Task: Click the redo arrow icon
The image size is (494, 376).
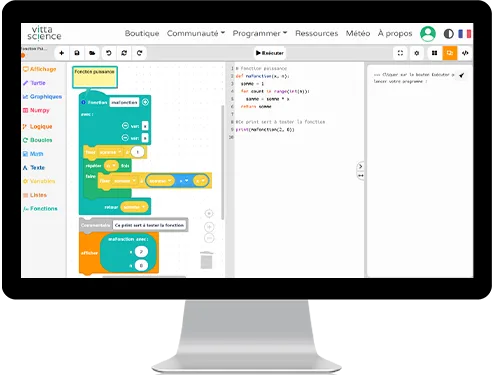Action: (x=140, y=53)
